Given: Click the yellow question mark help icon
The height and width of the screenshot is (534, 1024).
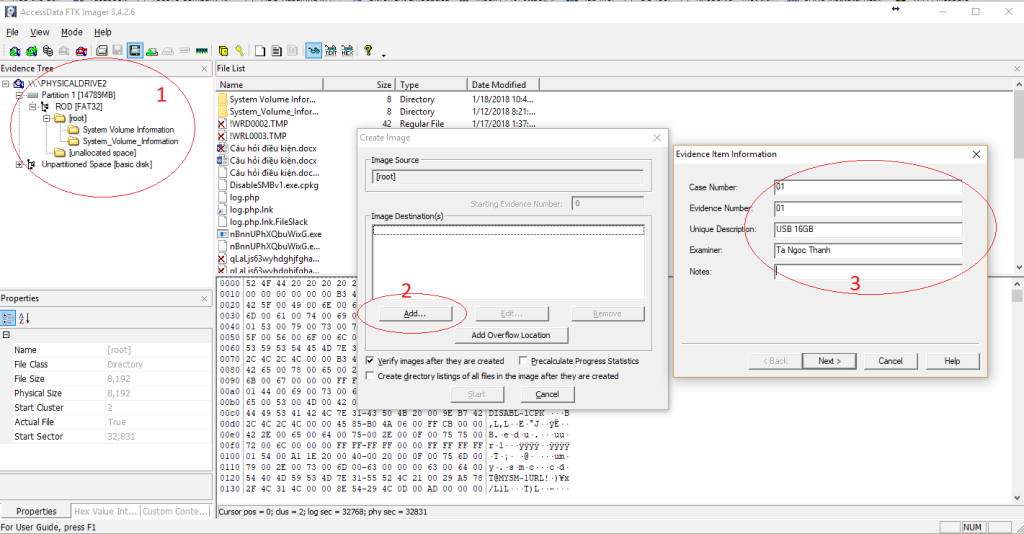Looking at the screenshot, I should point(368,50).
